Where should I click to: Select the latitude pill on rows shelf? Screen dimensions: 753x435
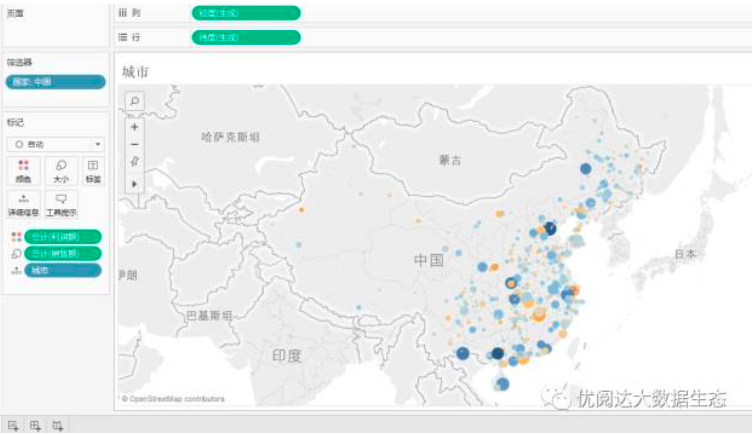[246, 37]
